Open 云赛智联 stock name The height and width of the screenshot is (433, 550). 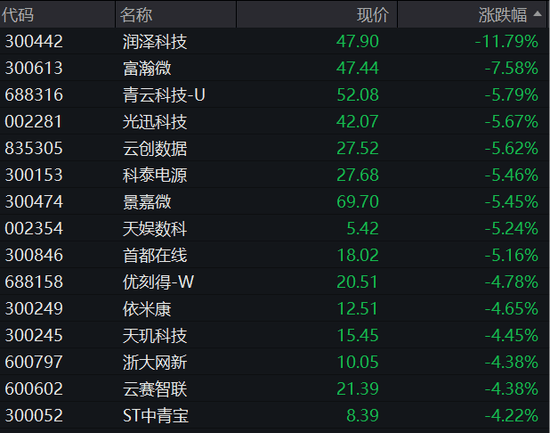point(155,389)
